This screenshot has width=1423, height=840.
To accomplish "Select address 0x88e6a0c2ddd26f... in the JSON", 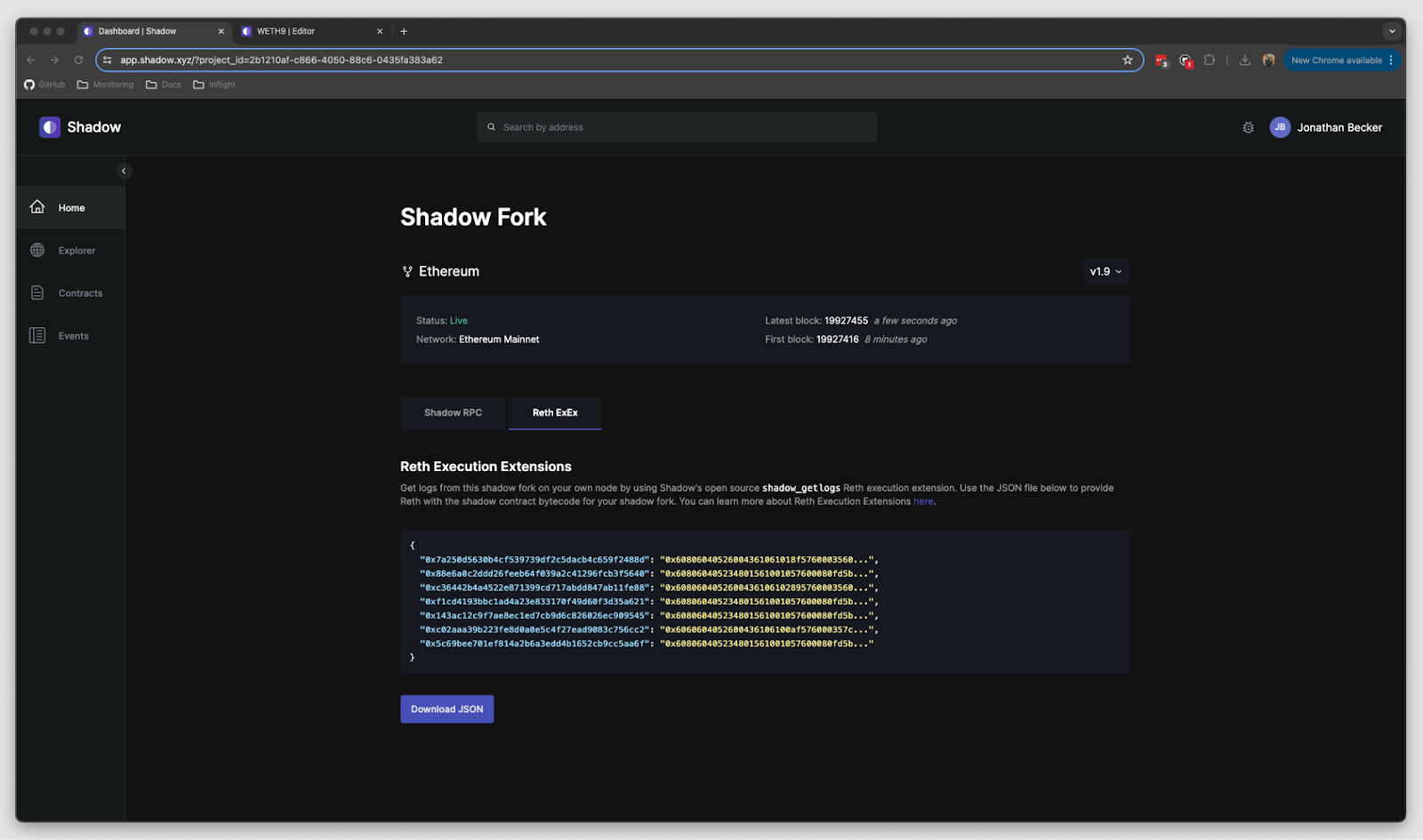I will click(535, 574).
